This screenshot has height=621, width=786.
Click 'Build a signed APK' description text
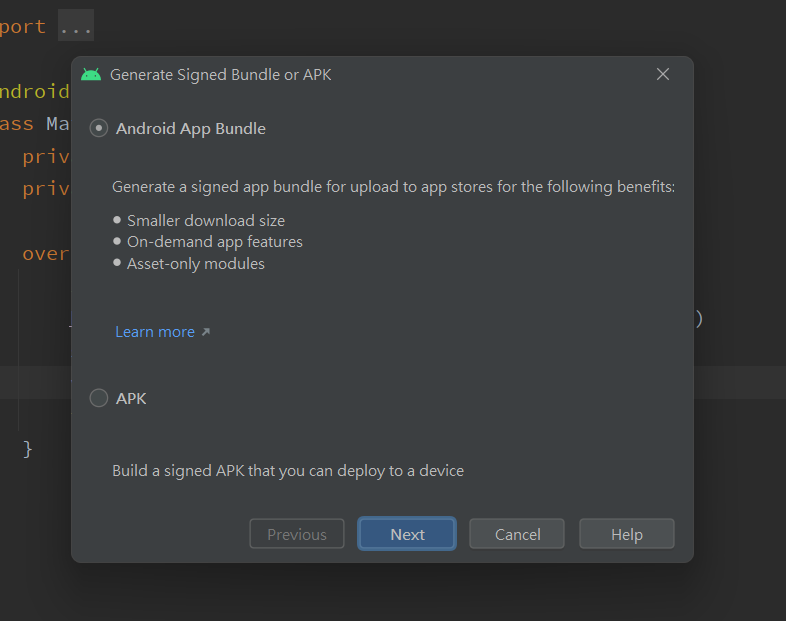coord(288,471)
